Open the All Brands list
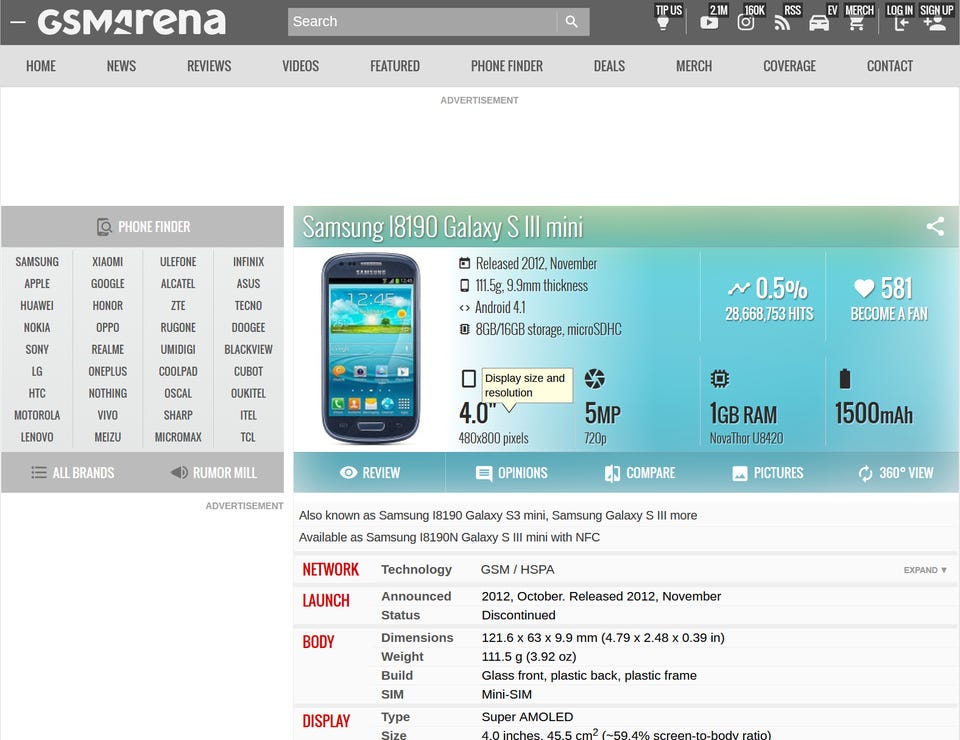Viewport: 960px width, 740px height. [x=72, y=473]
